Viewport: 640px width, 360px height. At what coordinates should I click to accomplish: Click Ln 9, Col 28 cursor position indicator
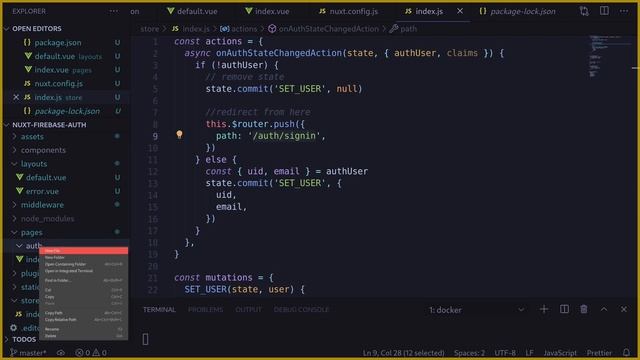(404, 353)
